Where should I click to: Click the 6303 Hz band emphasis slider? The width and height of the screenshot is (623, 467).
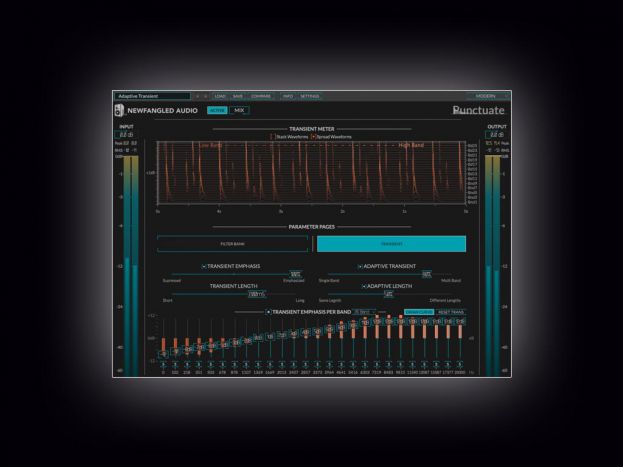[365, 338]
